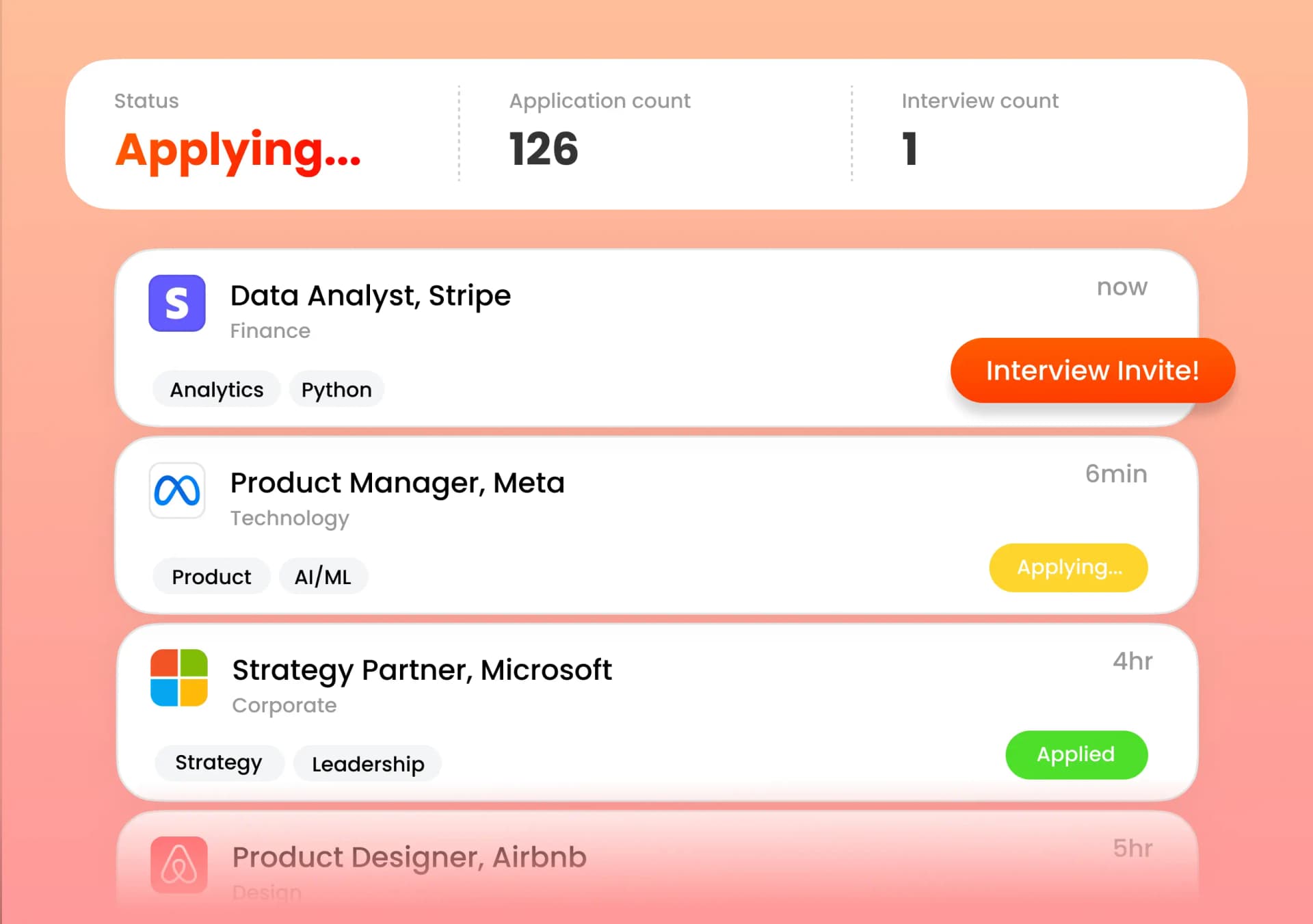This screenshot has height=924, width=1313.
Task: Select the Leadership tag on the Microsoft card
Action: pyautogui.click(x=367, y=763)
